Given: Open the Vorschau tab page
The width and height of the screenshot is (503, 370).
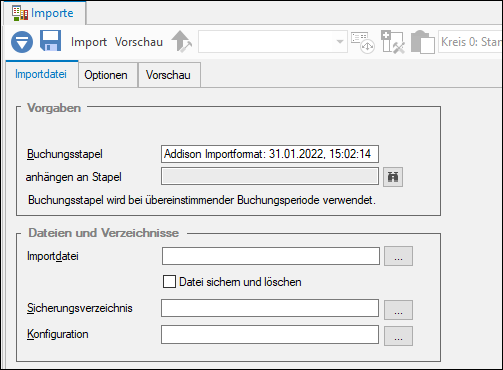Looking at the screenshot, I should click(168, 75).
